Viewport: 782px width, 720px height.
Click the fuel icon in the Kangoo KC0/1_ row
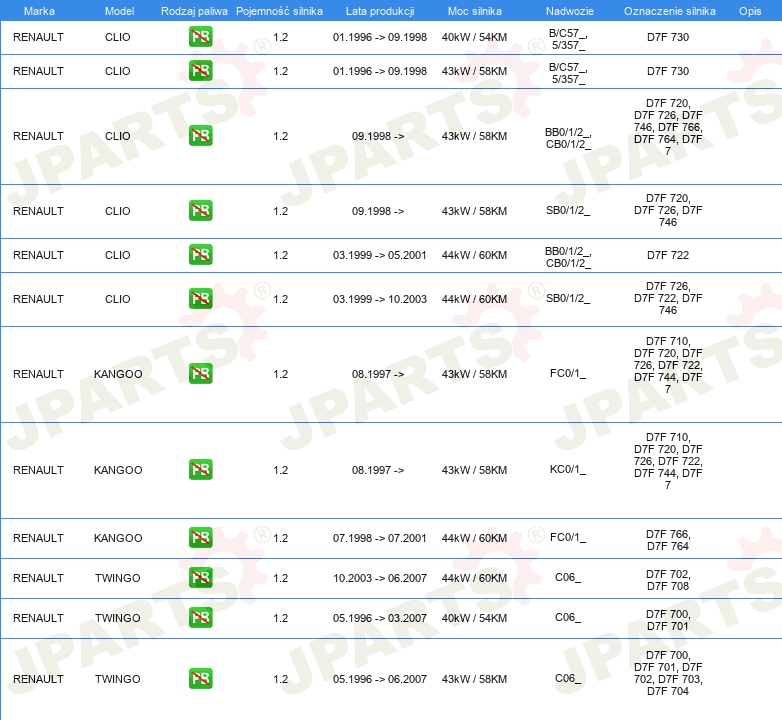coord(200,470)
